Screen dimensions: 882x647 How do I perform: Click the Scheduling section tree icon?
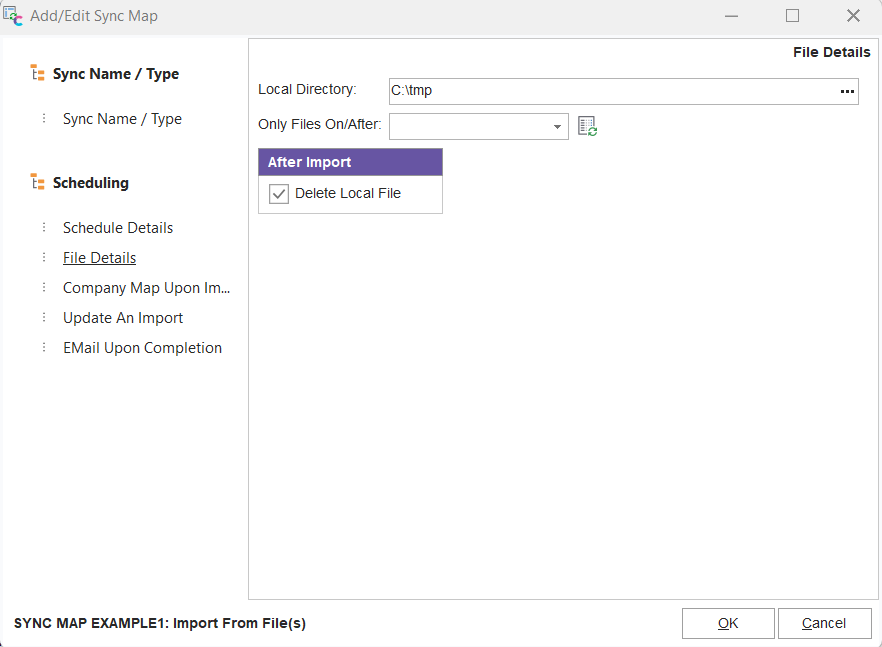point(38,182)
